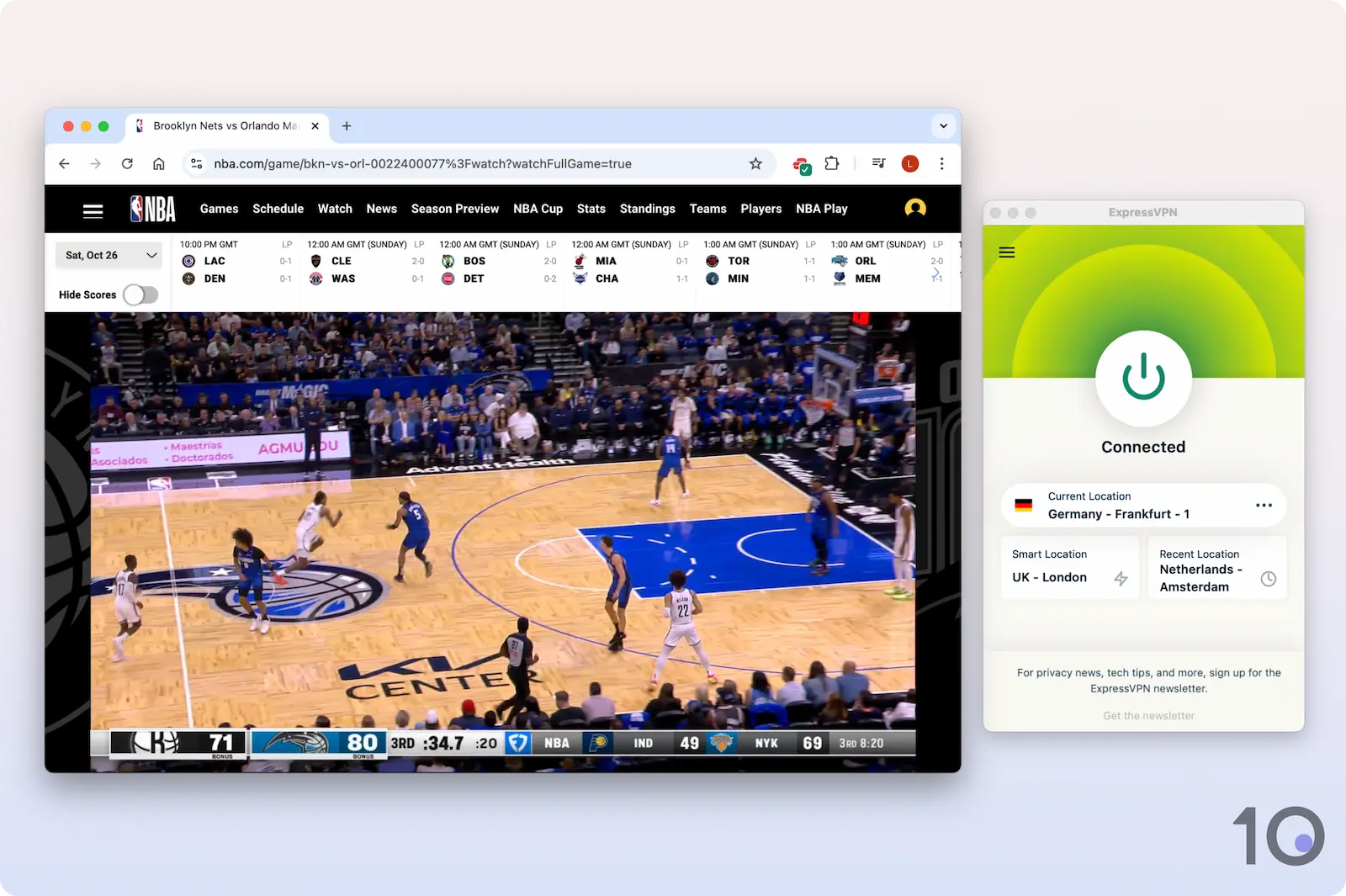Open the Standings page
1346x896 pixels.
click(647, 209)
